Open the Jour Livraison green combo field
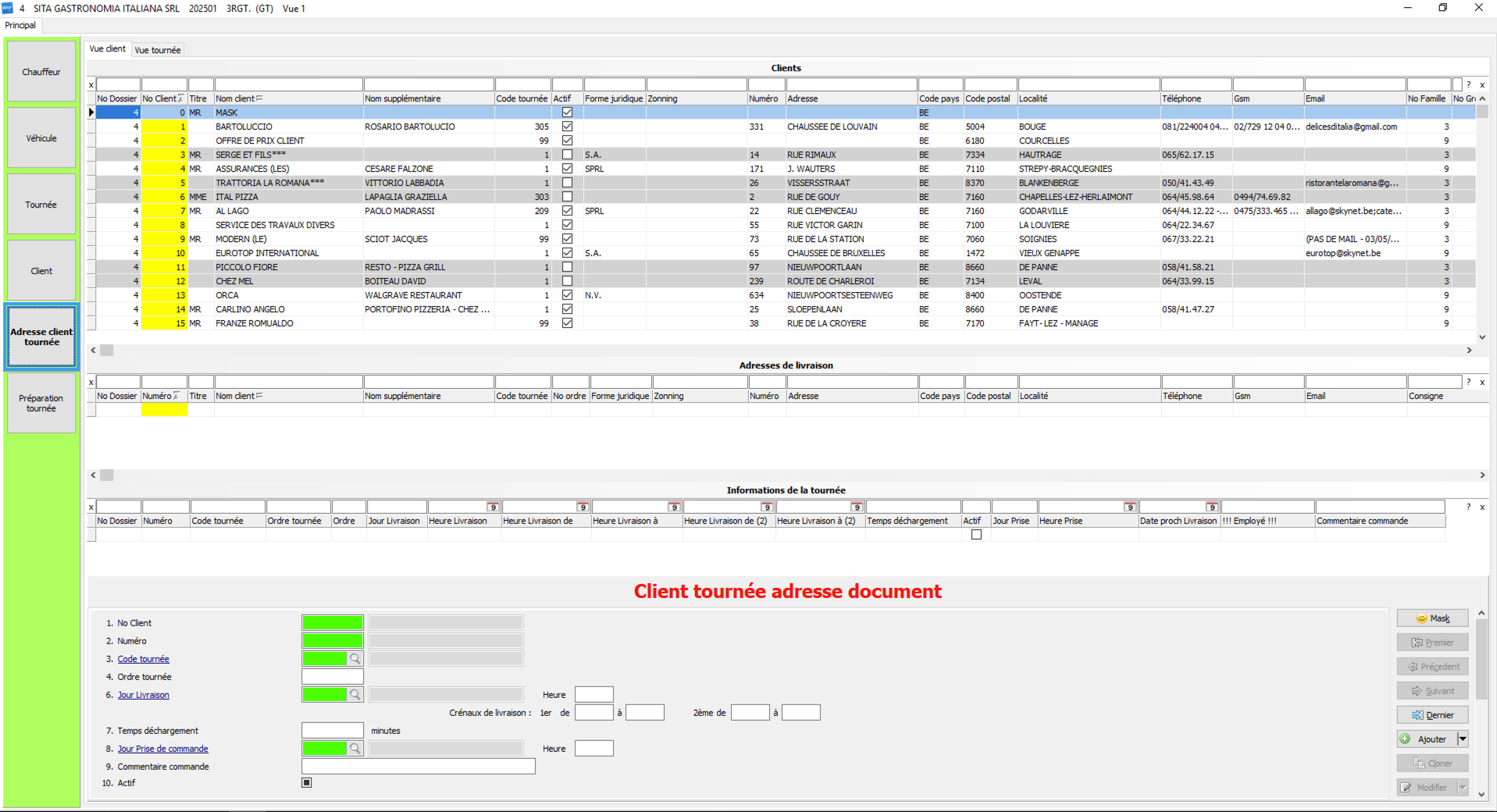This screenshot has height=812, width=1497. coord(325,695)
